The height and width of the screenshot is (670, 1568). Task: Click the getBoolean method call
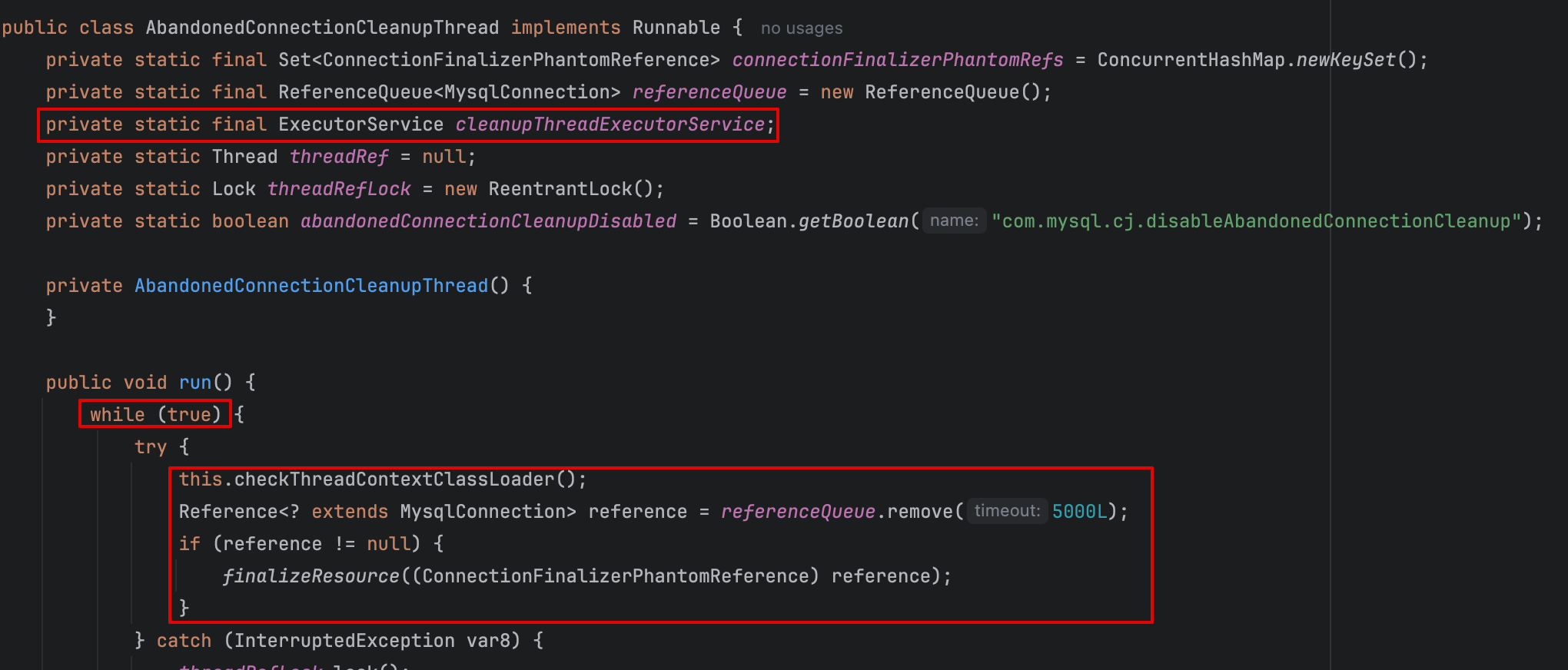click(x=853, y=221)
